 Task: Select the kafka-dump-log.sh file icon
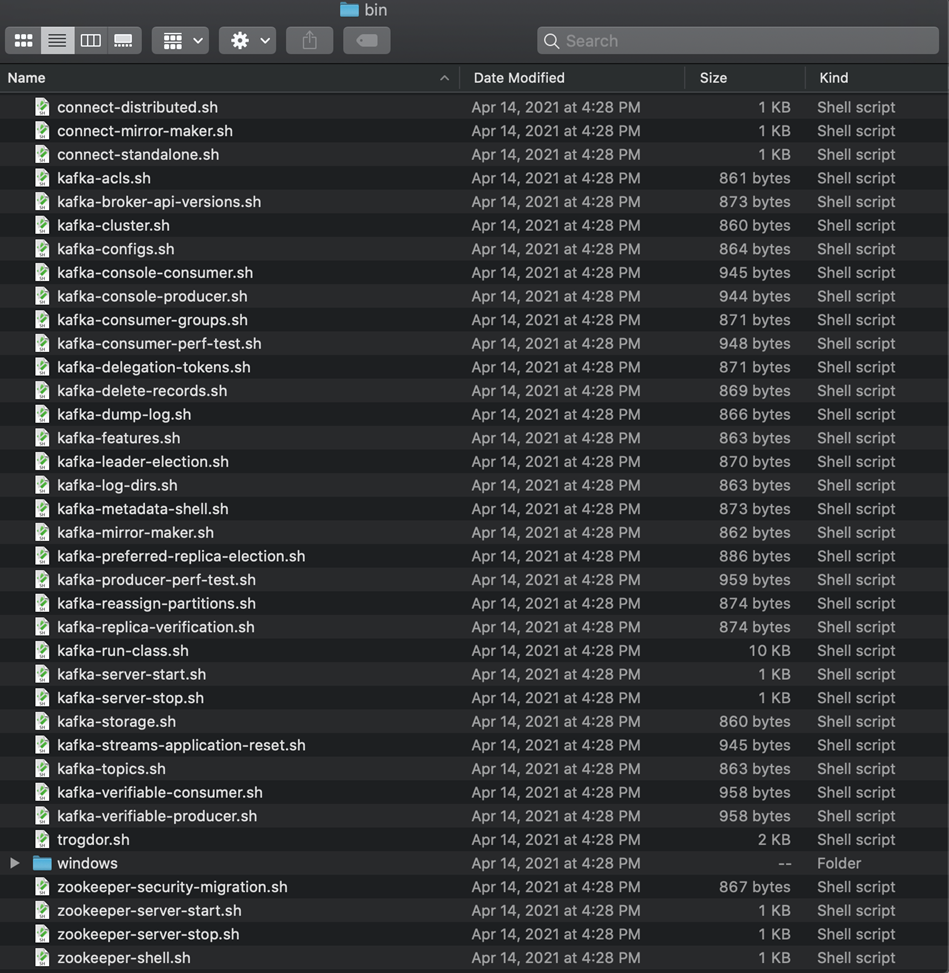point(42,414)
